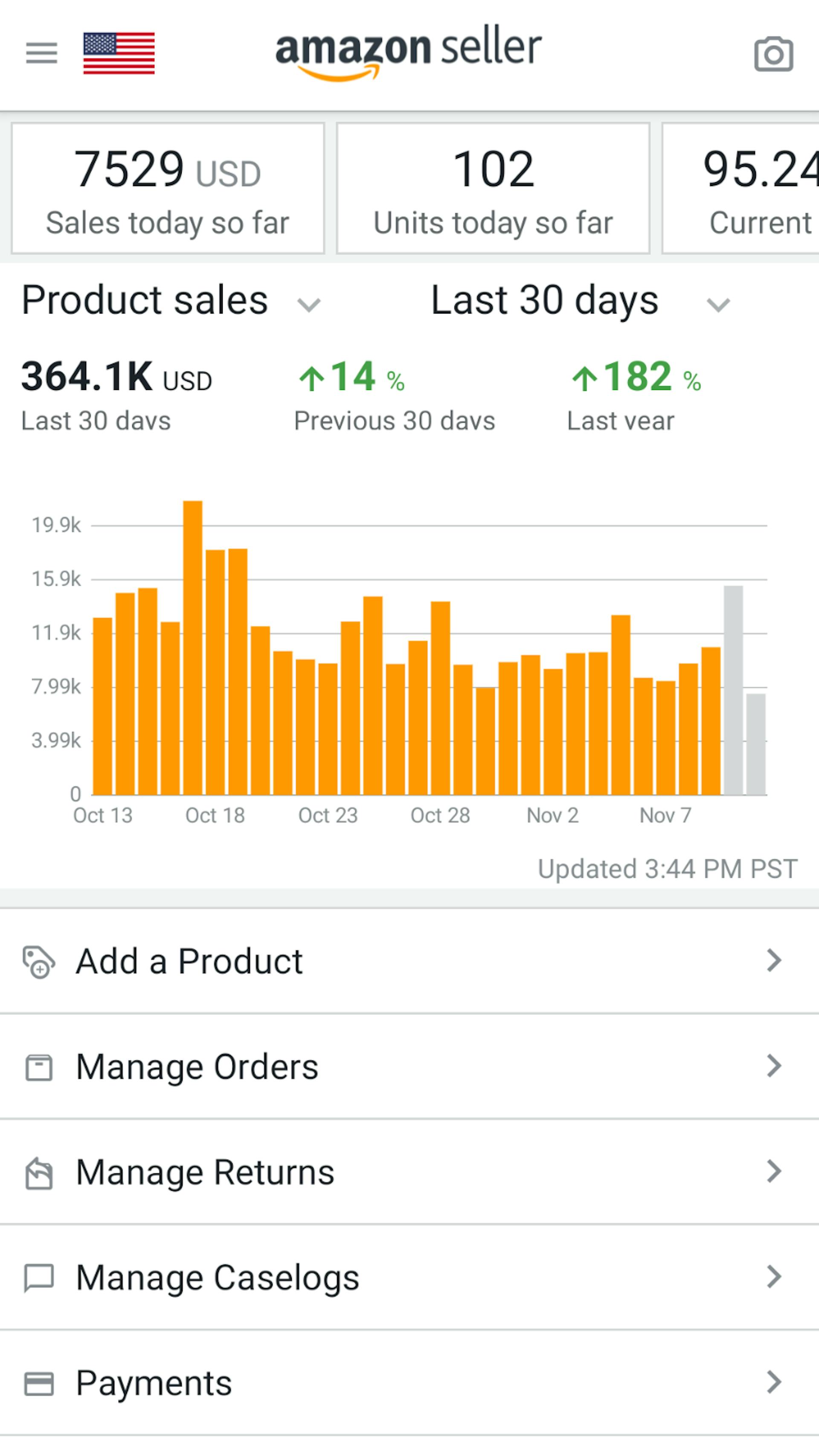Tap the Payments credit card icon
Image resolution: width=819 pixels, height=1456 pixels.
click(x=38, y=1383)
